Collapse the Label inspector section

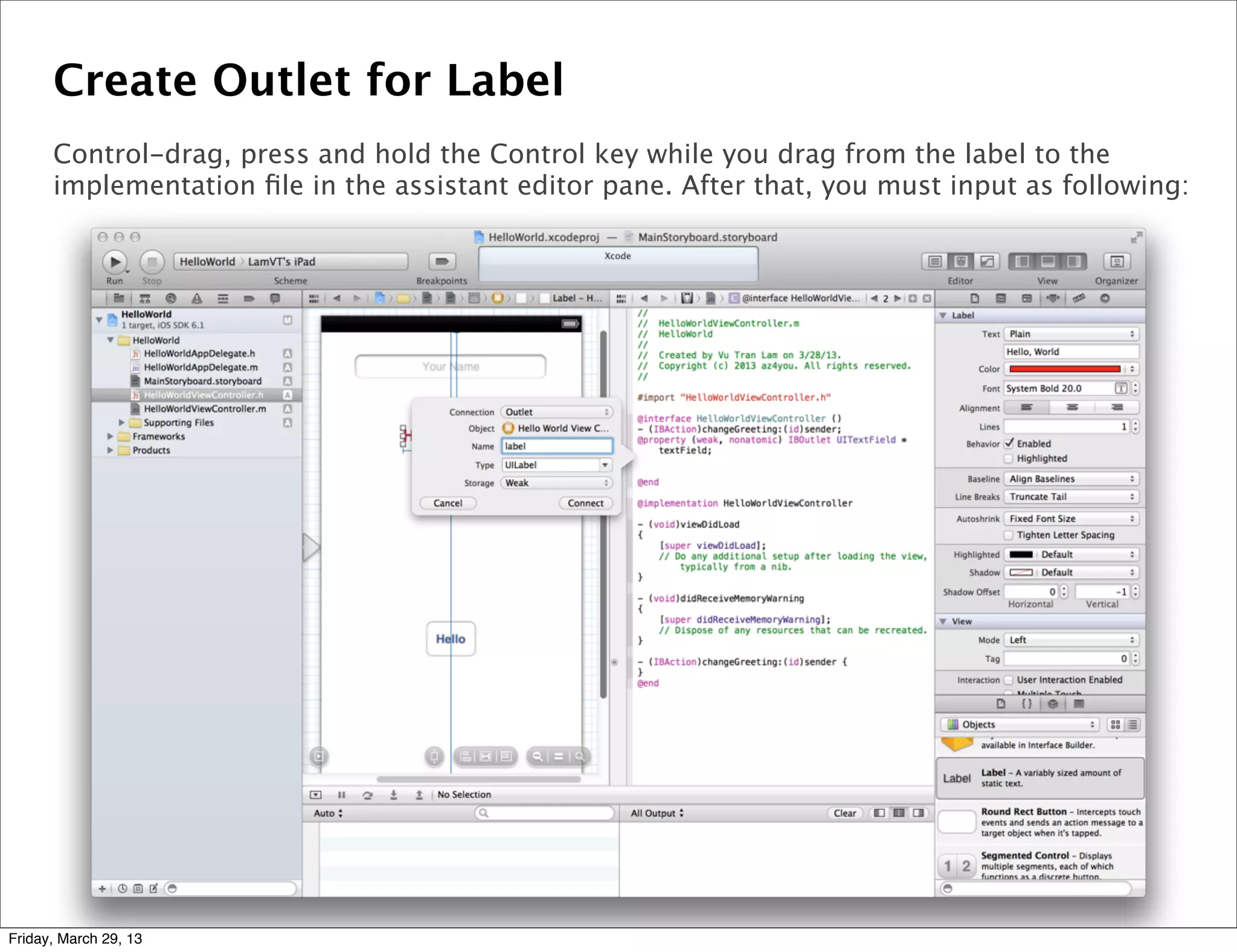(943, 315)
